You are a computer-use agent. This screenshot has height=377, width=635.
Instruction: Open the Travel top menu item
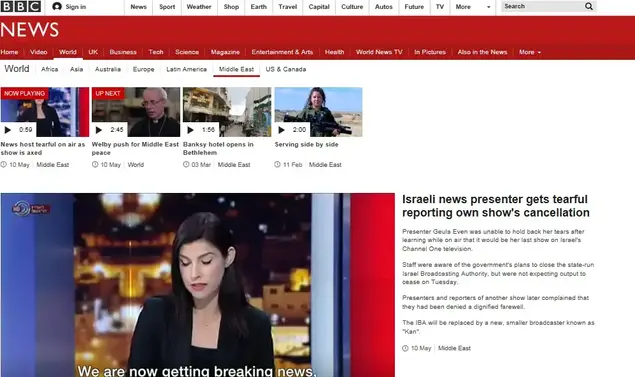tap(288, 7)
